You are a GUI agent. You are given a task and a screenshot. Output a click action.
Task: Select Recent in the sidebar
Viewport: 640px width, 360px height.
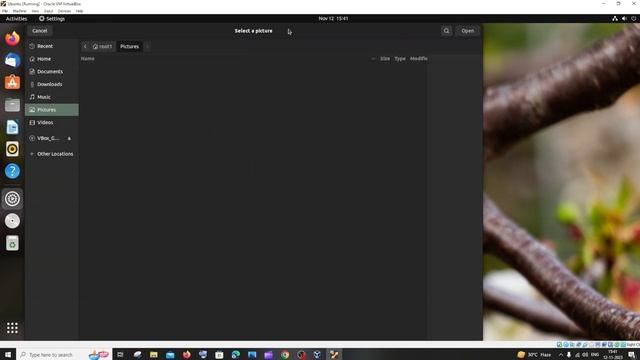coord(51,46)
